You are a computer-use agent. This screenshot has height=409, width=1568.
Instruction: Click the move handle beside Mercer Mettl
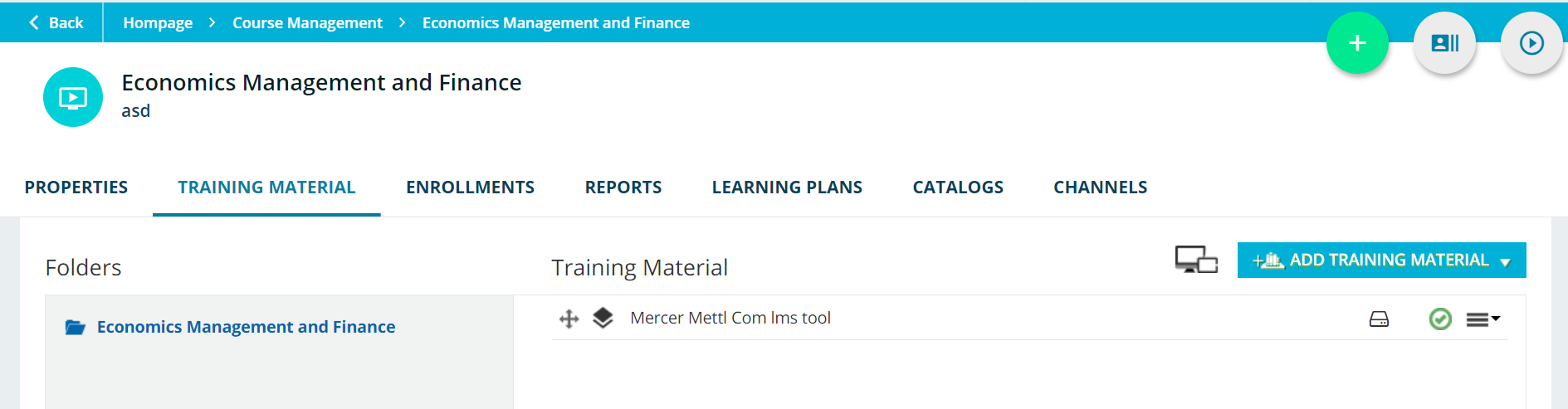pyautogui.click(x=569, y=319)
